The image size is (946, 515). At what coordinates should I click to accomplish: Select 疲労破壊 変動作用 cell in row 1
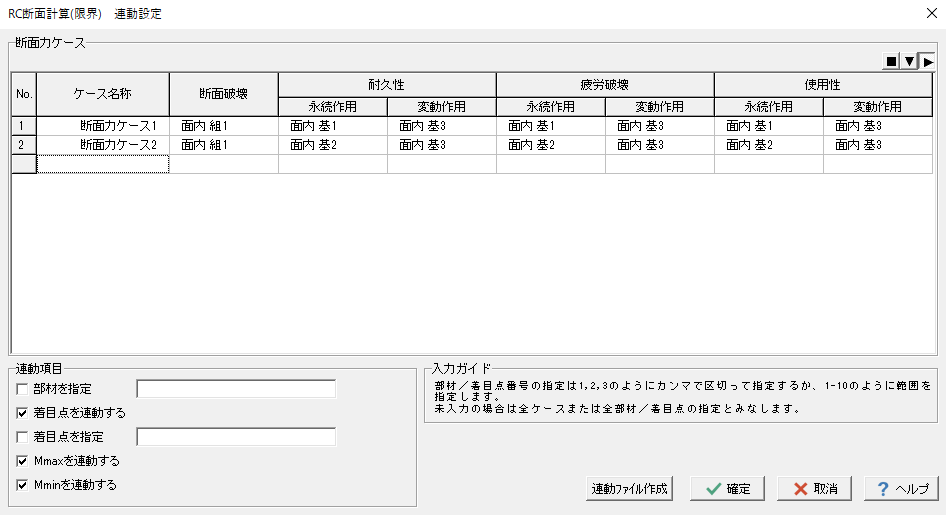[x=660, y=126]
